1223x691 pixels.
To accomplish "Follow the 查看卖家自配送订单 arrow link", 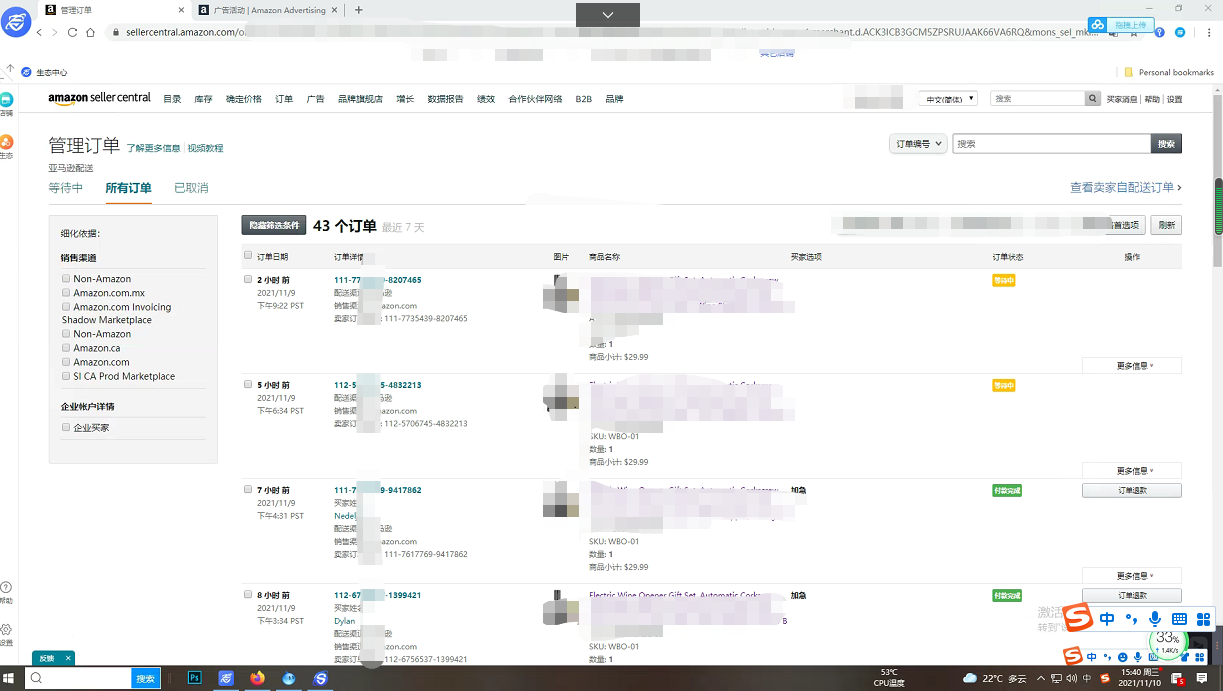I will coord(1126,187).
